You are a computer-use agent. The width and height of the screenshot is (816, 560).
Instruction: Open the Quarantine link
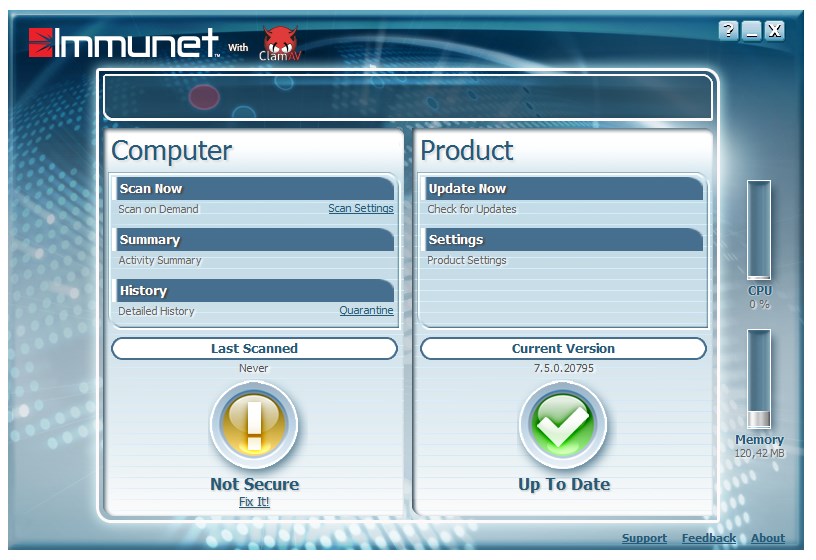point(366,311)
